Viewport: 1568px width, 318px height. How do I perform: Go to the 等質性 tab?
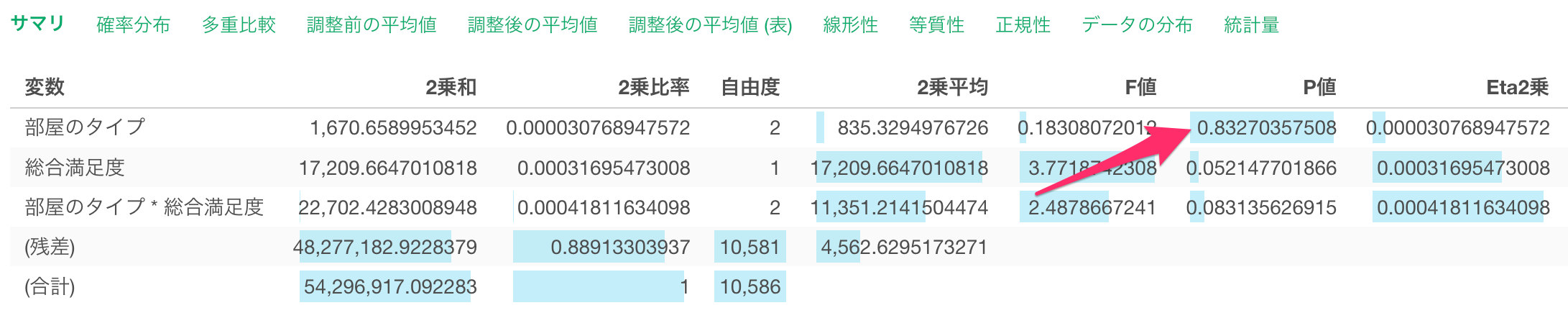coord(936,25)
